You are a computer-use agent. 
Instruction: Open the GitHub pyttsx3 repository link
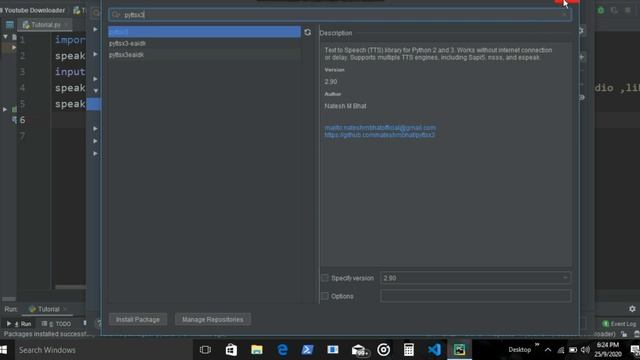[x=380, y=135]
